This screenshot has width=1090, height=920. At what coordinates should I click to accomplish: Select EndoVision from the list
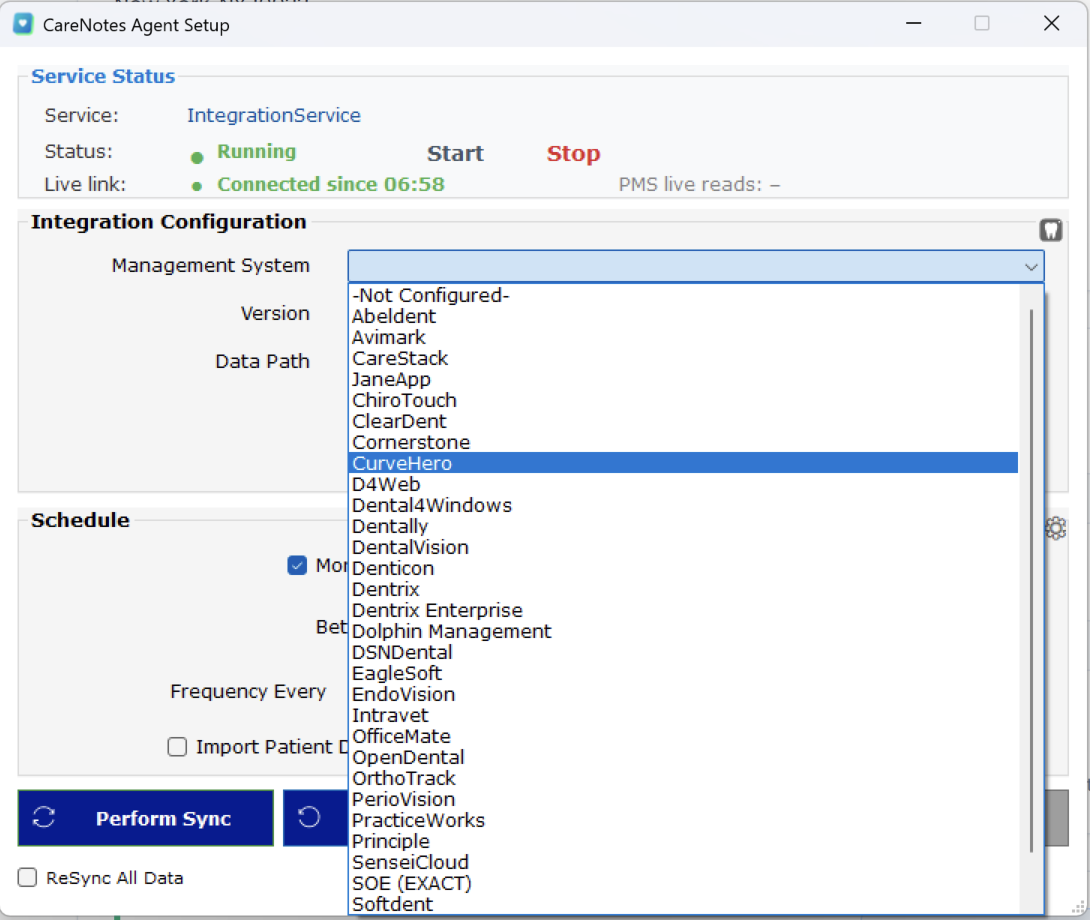point(683,694)
